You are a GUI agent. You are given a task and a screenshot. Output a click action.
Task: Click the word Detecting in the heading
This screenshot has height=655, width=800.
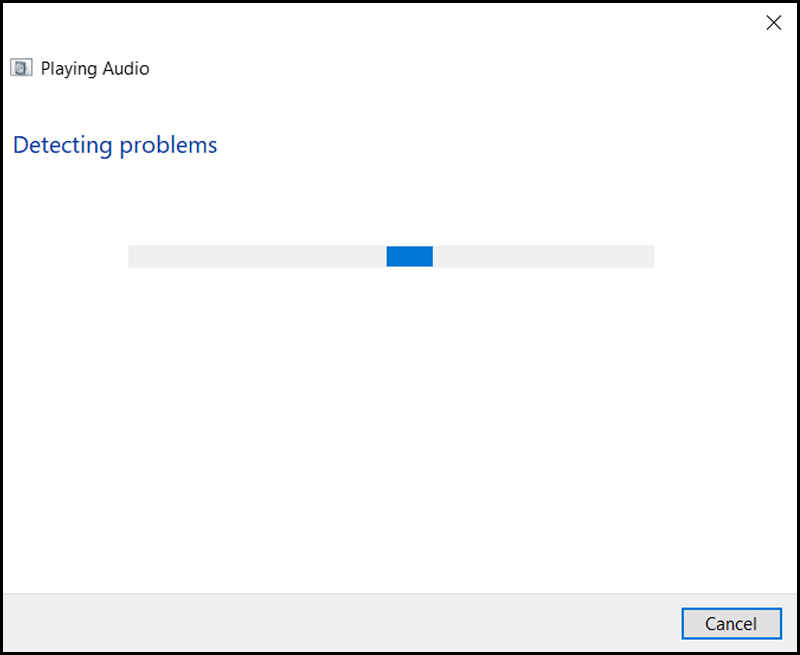63,145
